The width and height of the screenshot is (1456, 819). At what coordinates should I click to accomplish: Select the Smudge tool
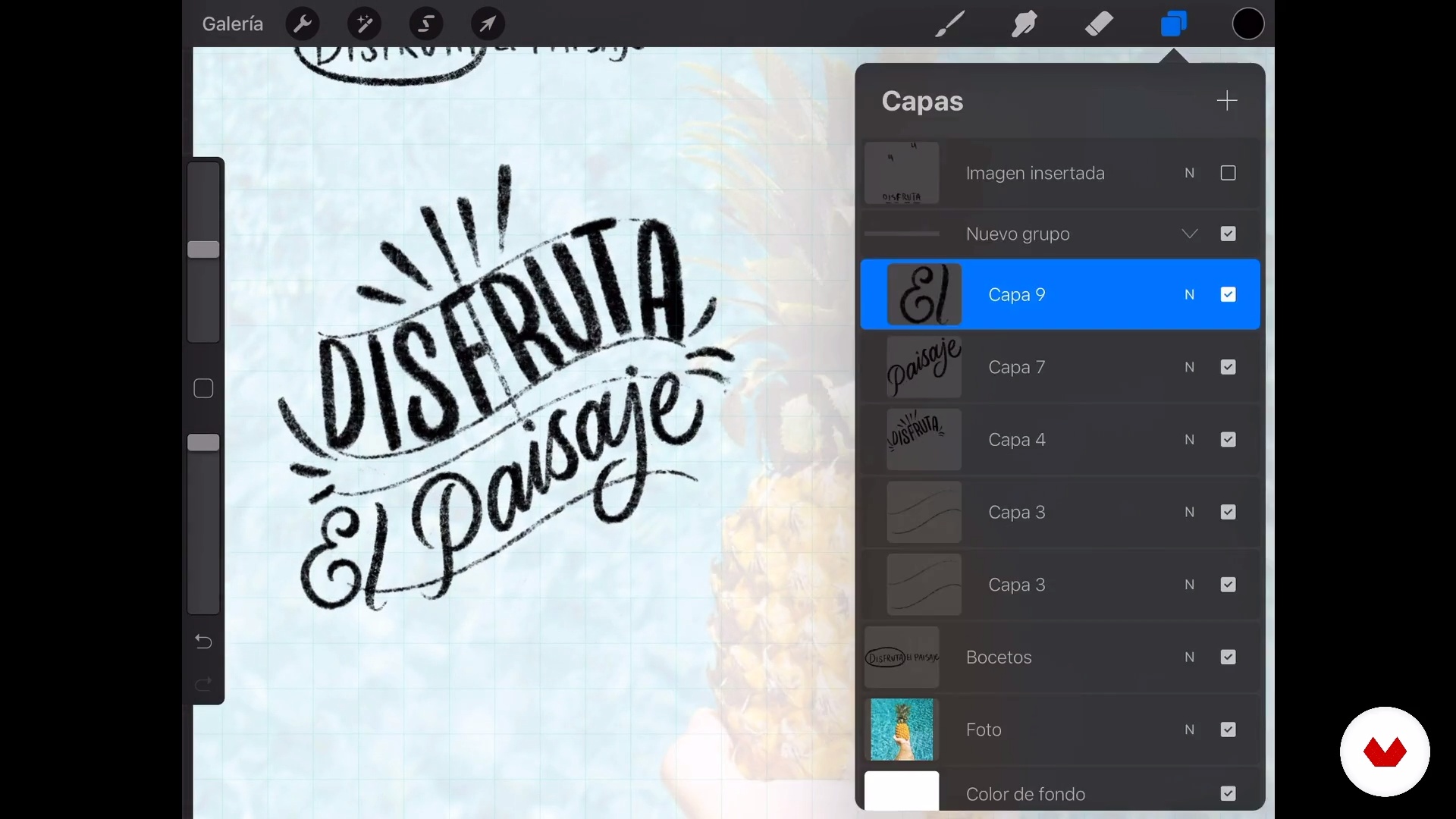(x=1024, y=24)
